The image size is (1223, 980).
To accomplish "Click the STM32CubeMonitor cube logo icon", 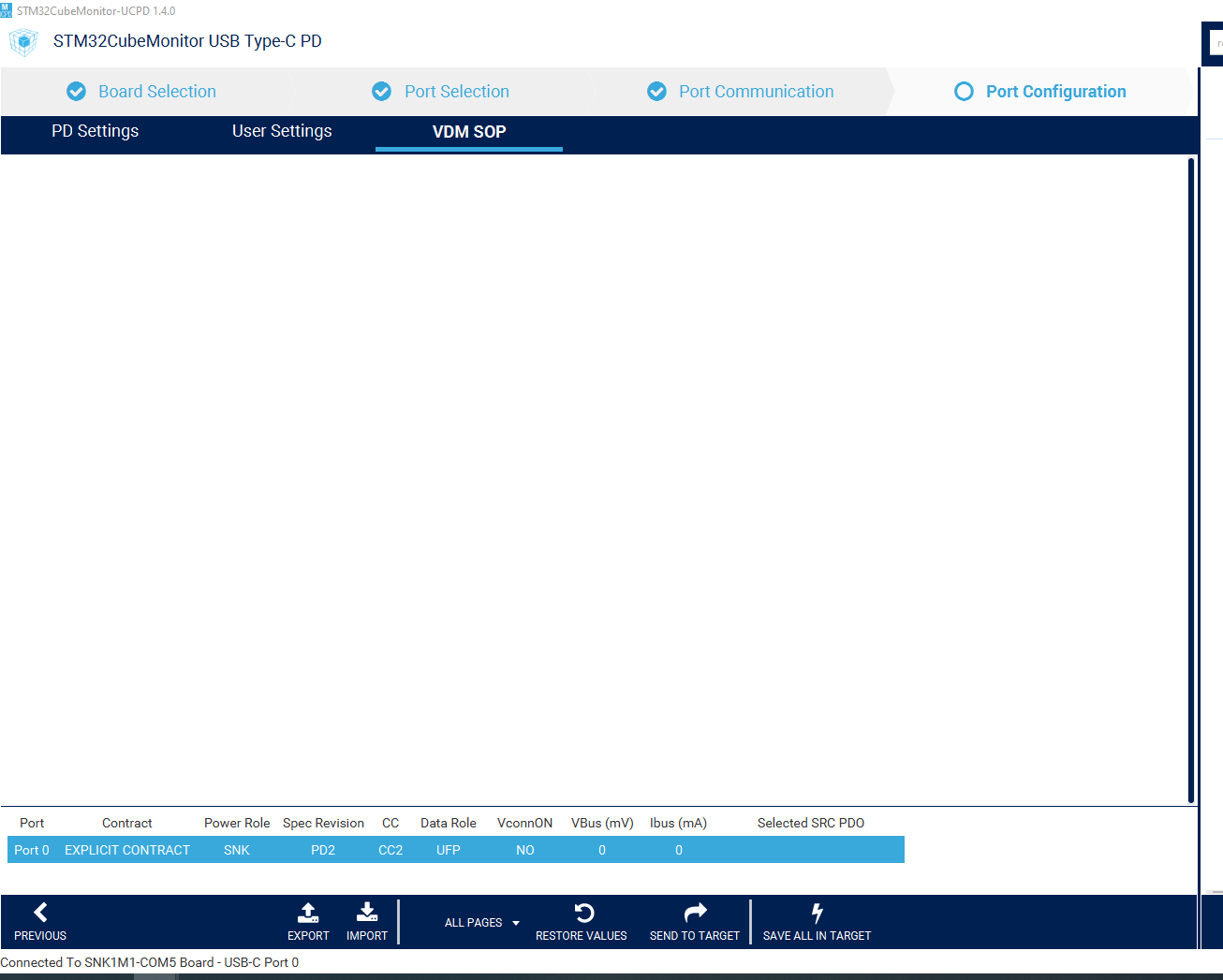I will click(x=23, y=42).
